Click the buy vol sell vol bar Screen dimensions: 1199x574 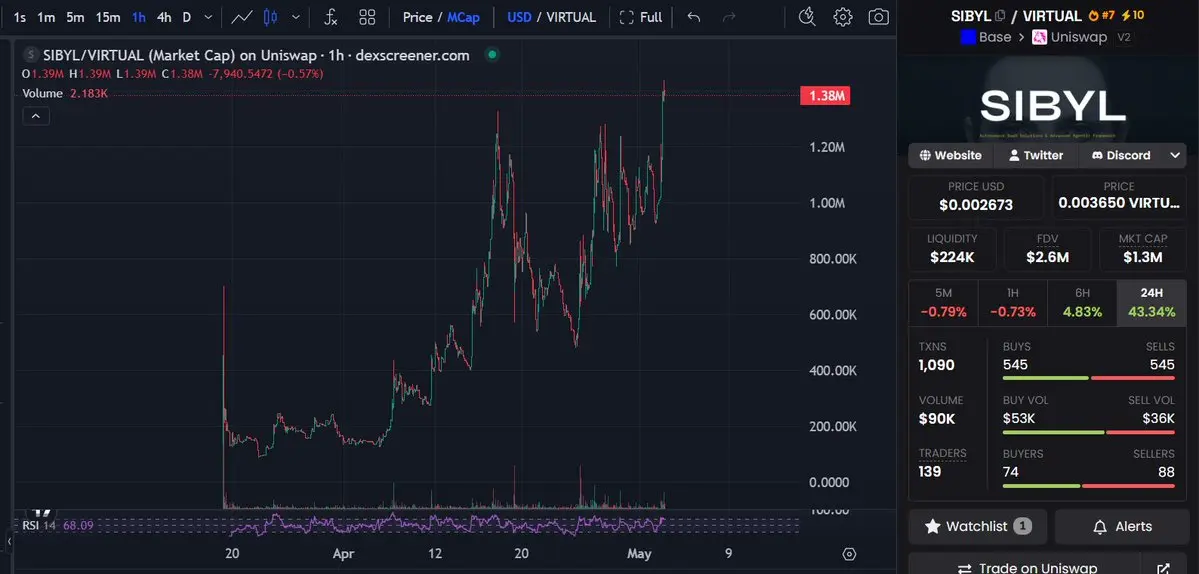point(1088,432)
